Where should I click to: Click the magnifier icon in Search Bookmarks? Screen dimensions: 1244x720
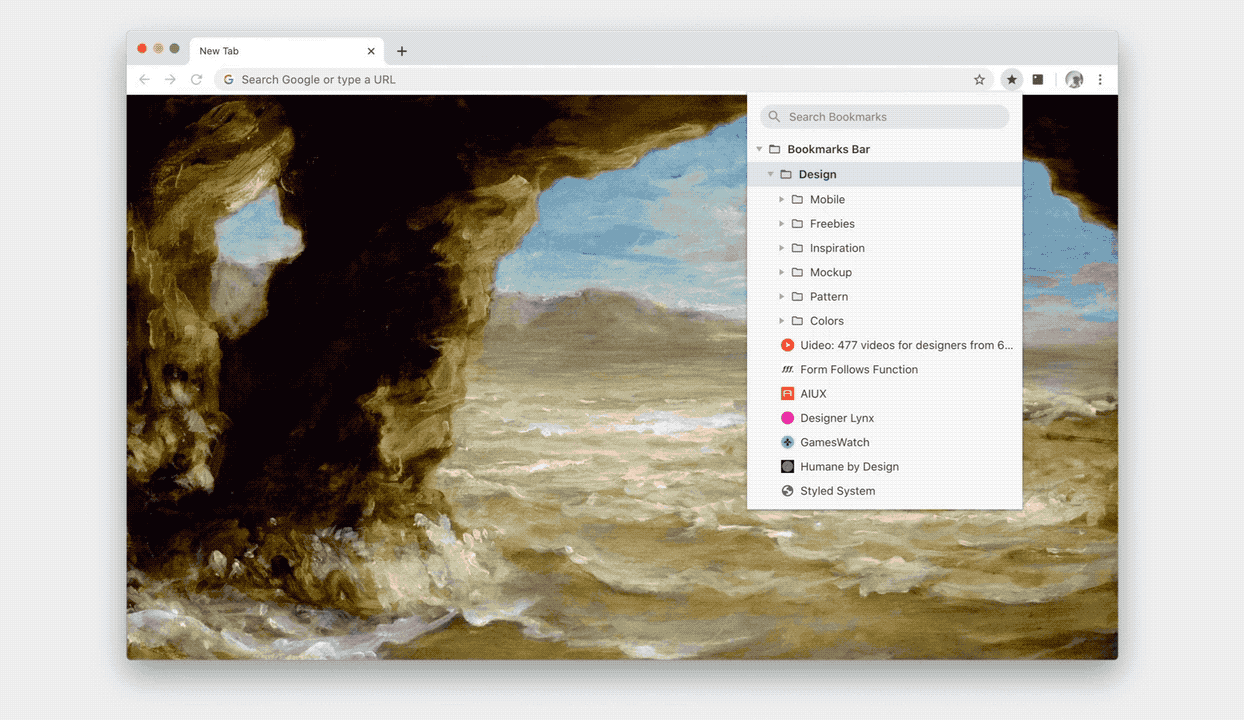[x=774, y=117]
